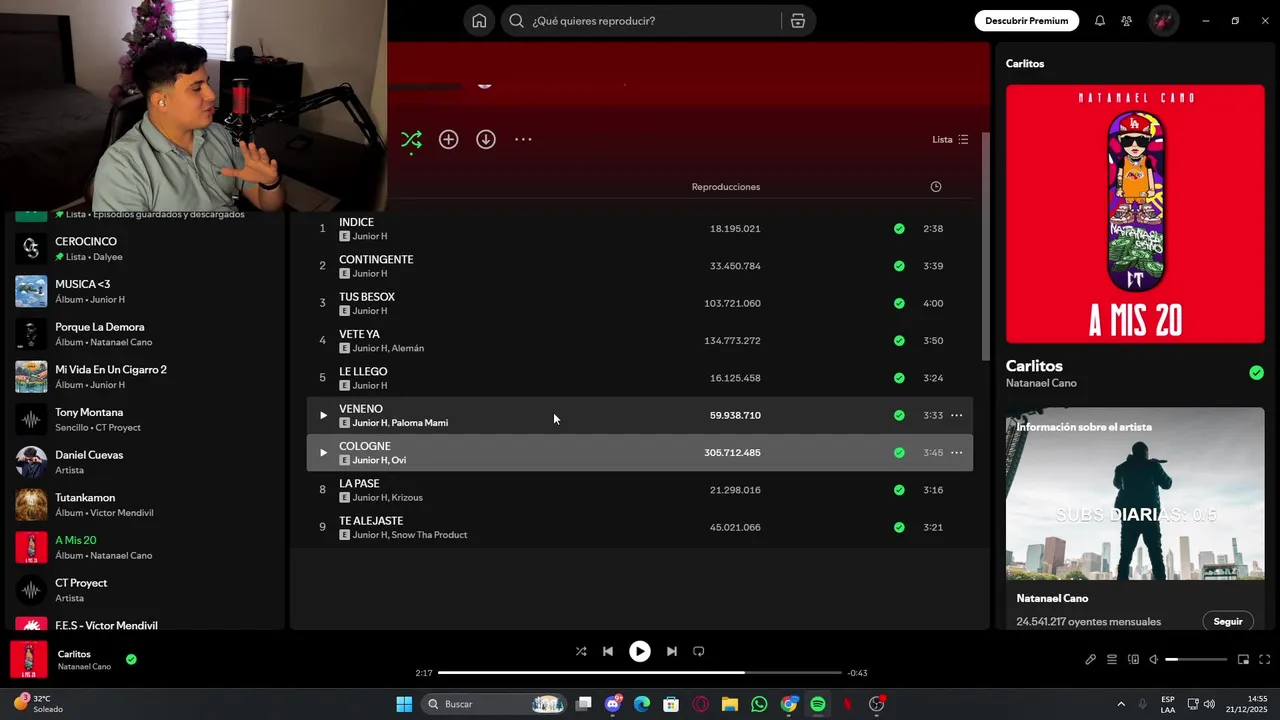Play the VENENO track
The height and width of the screenshot is (720, 1280).
(323, 415)
